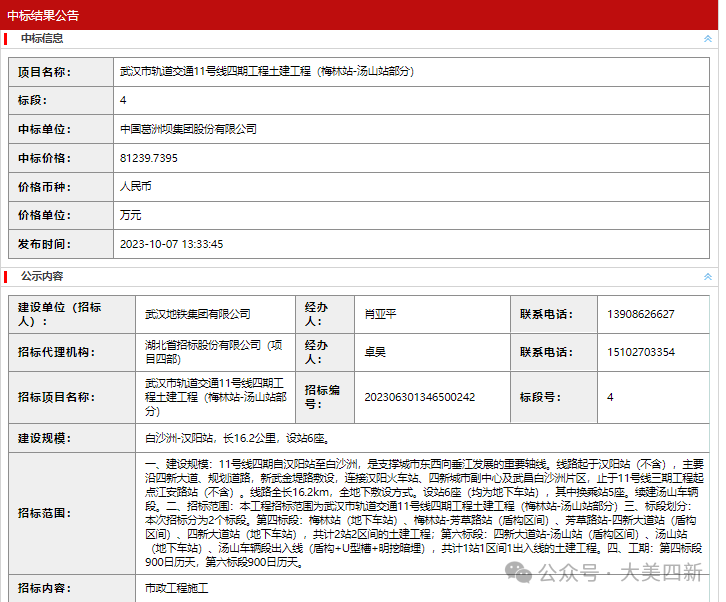This screenshot has width=726, height=602.
Task: Select the 公示内容 section heading
Action: pyautogui.click(x=42, y=276)
